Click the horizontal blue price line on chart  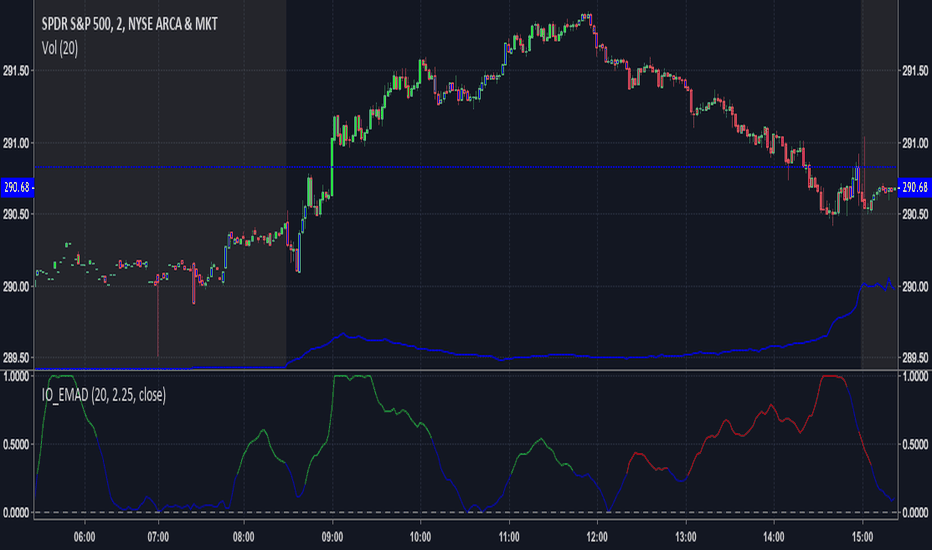pyautogui.click(x=465, y=167)
